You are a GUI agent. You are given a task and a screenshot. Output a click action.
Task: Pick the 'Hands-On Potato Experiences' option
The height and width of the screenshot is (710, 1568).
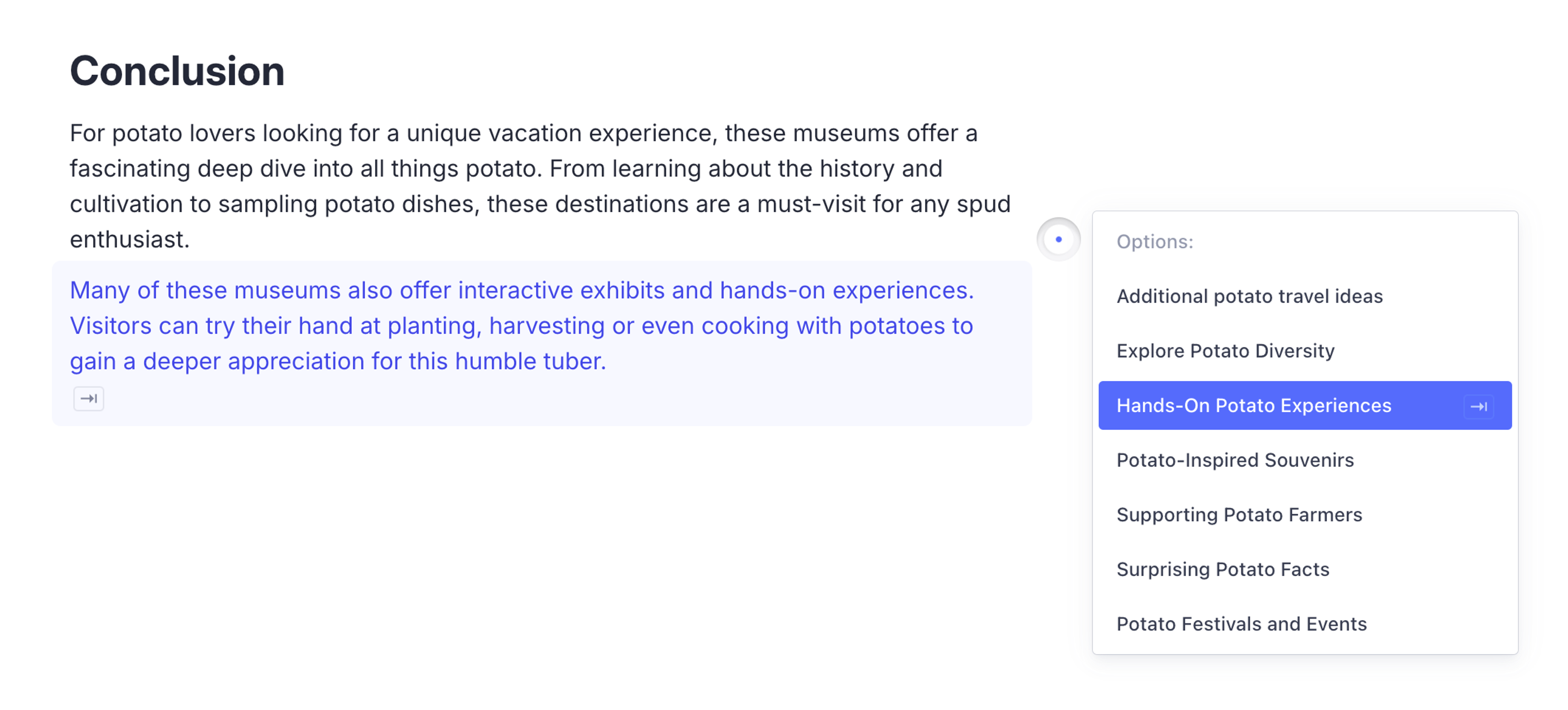coord(1253,406)
